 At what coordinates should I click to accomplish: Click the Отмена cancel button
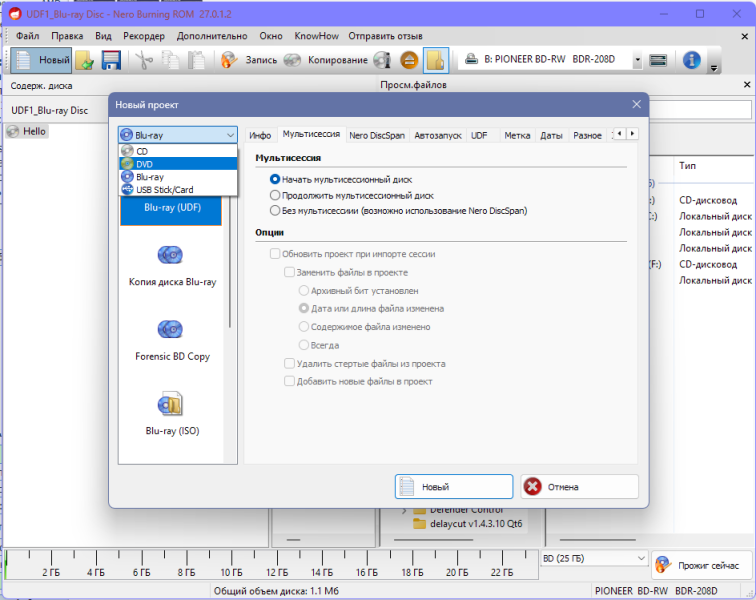click(x=579, y=487)
